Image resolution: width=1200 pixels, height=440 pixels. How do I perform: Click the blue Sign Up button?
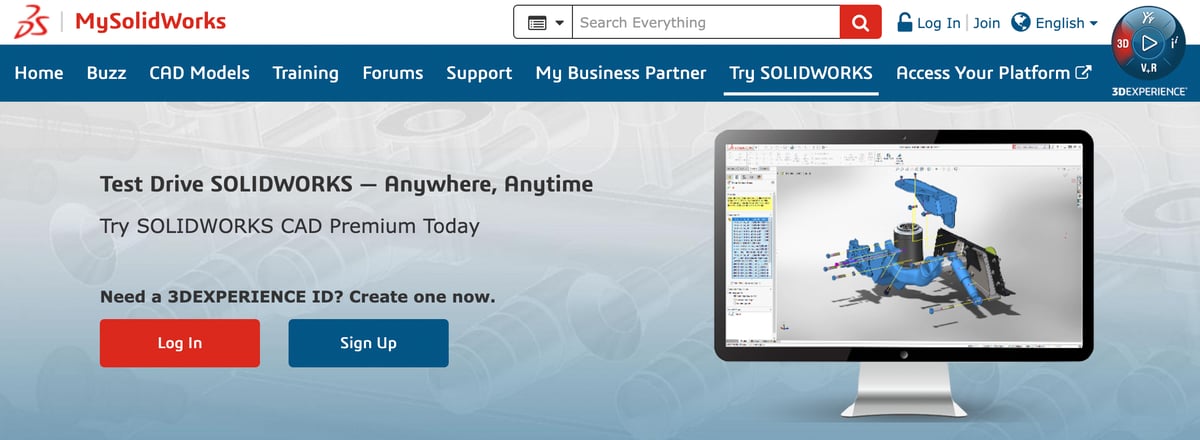[368, 343]
